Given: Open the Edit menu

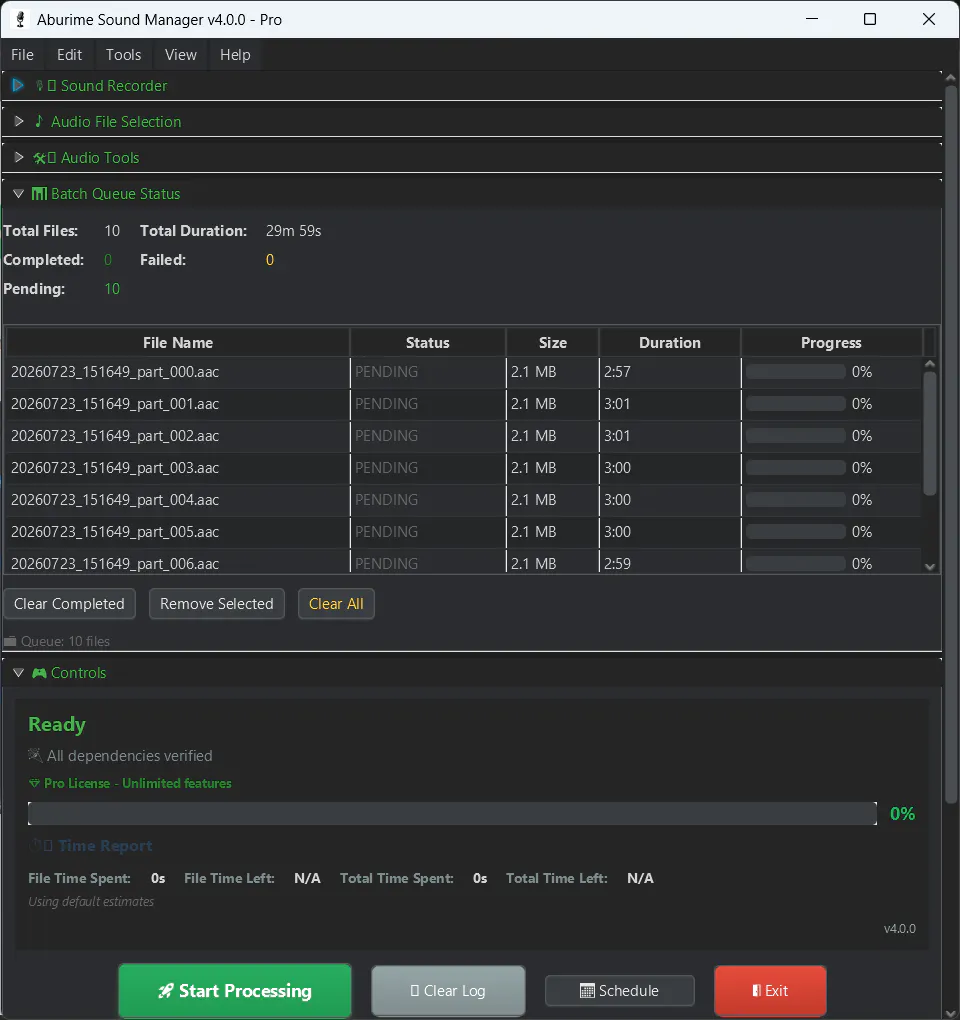Looking at the screenshot, I should click(69, 55).
